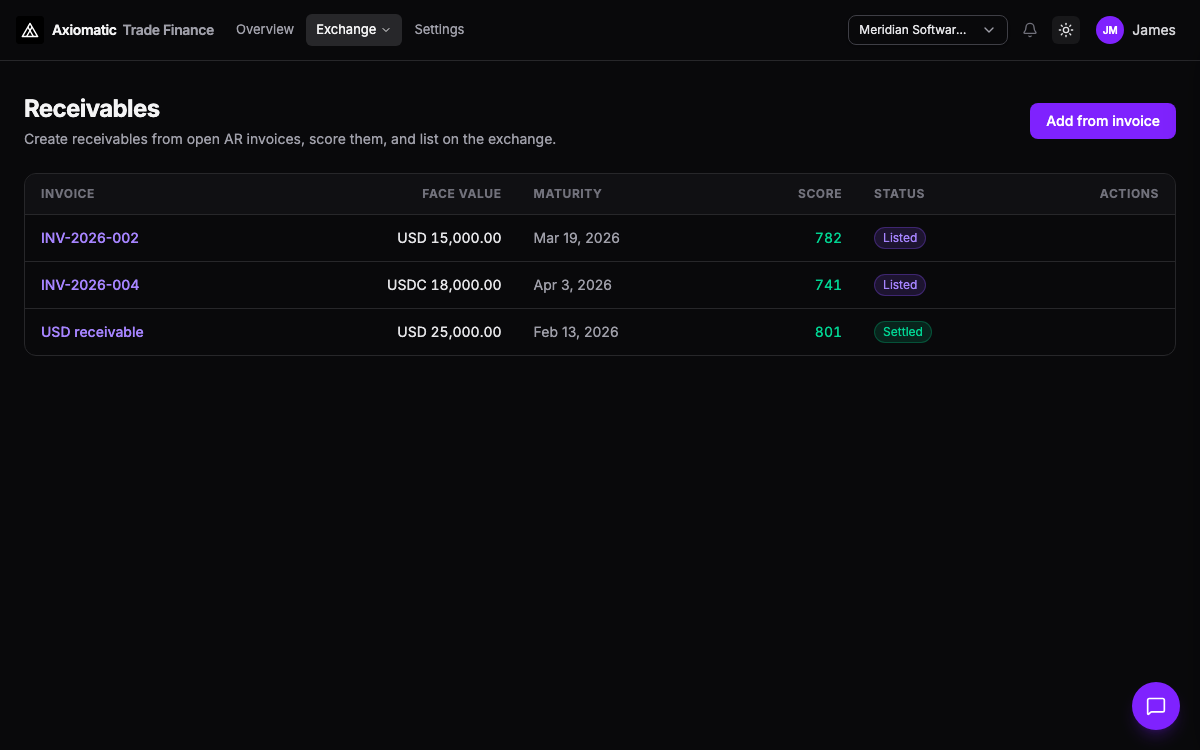
Task: Click the Listed badge for INV-2026-002
Action: coord(900,238)
